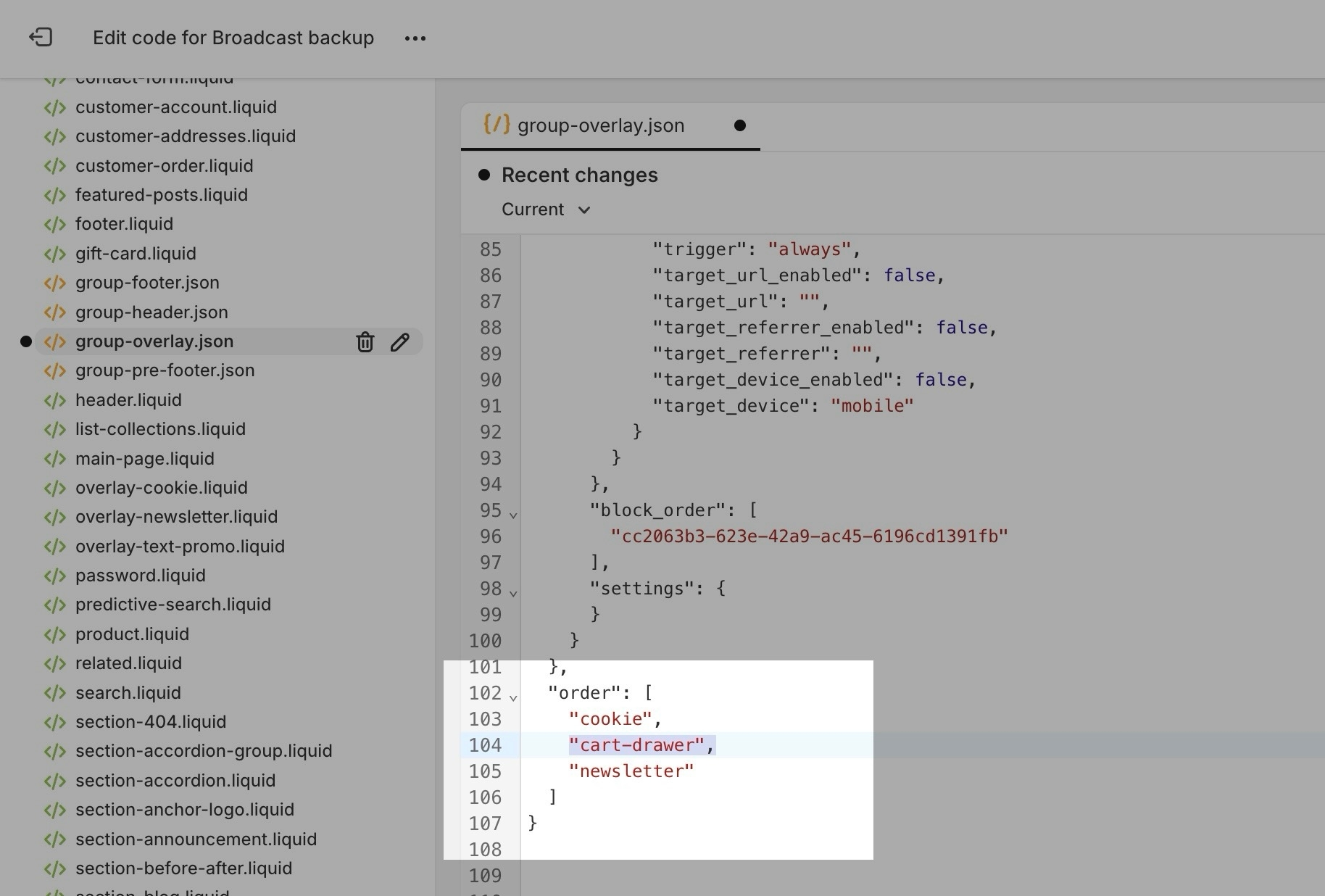Click the exit editor icon
Viewport: 1325px width, 896px height.
coord(41,38)
